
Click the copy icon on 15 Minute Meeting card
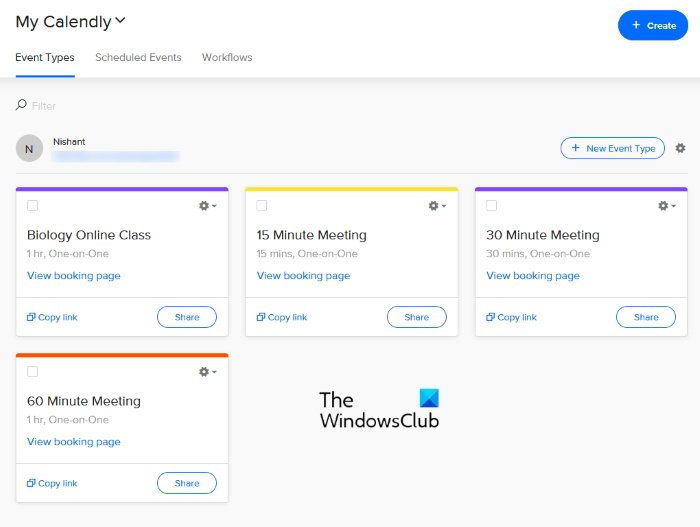261,317
